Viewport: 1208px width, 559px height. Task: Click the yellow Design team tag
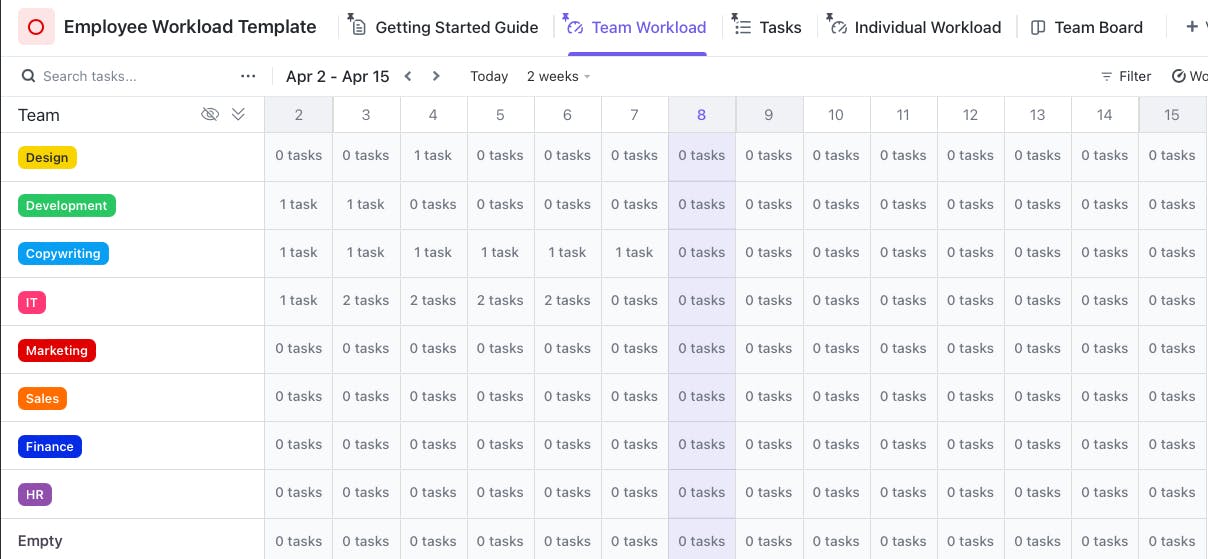tap(47, 157)
